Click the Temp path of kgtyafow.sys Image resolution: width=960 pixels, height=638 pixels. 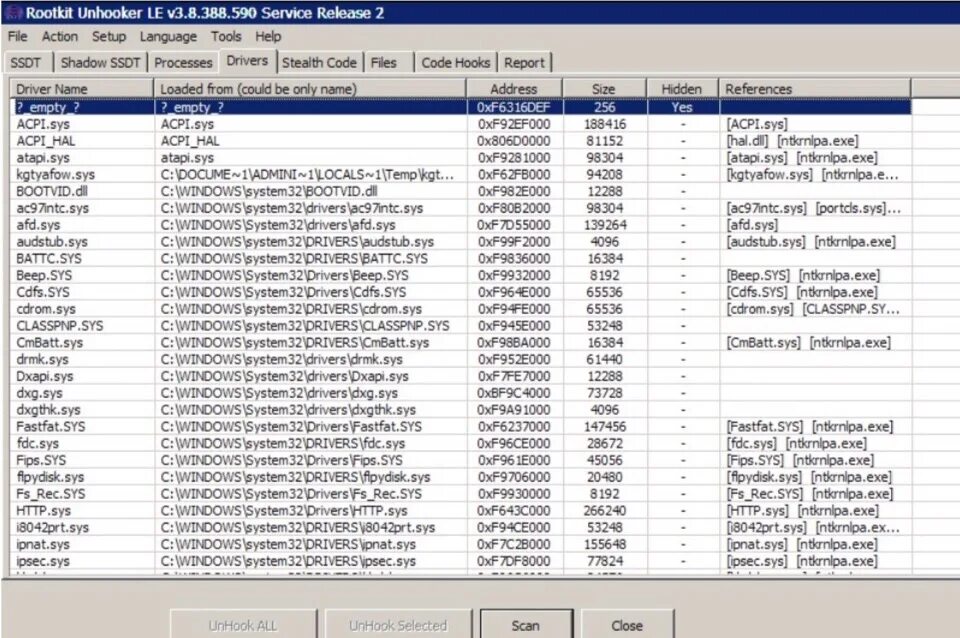(x=307, y=175)
